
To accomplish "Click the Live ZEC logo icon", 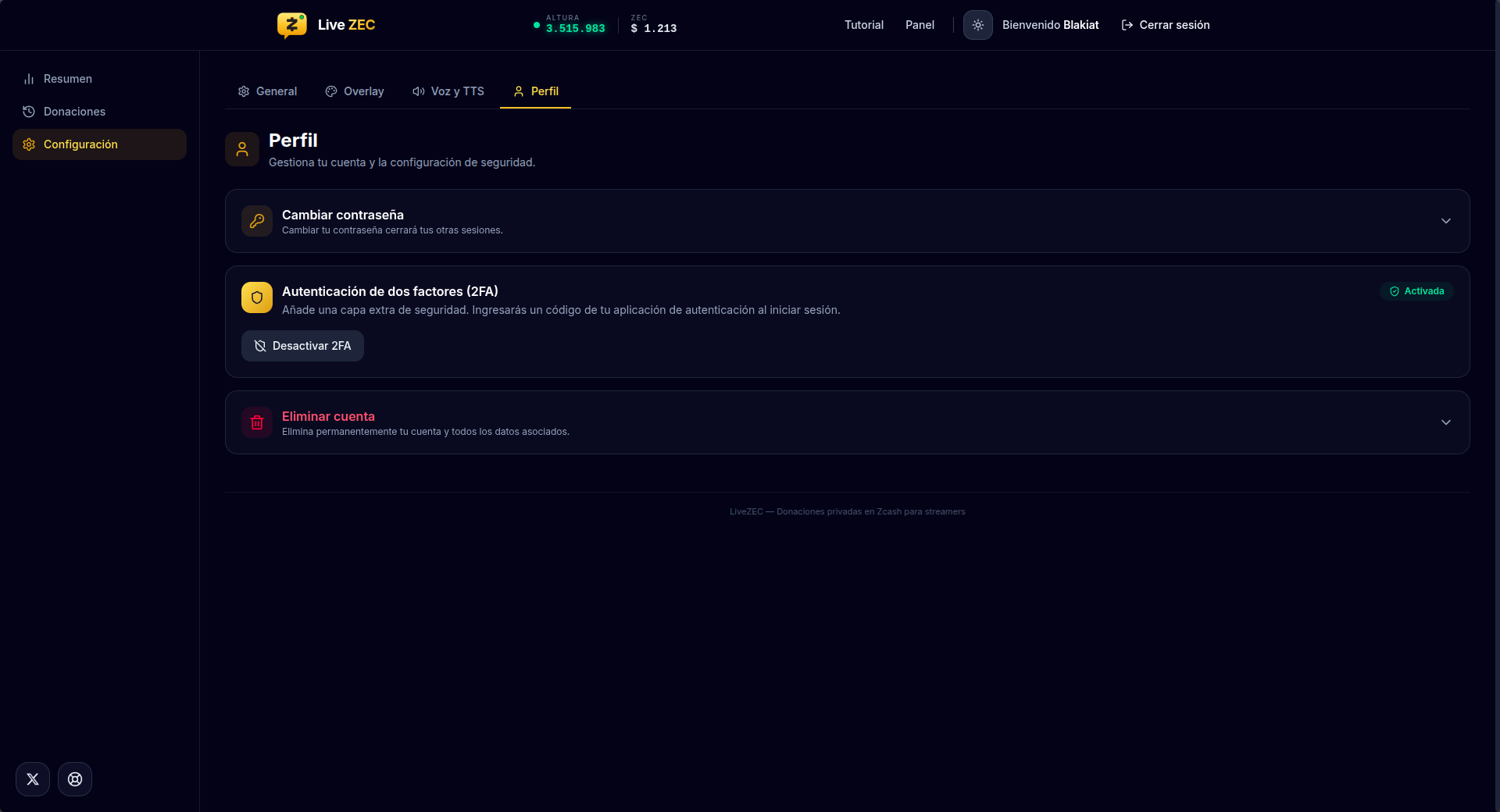I will [x=291, y=25].
